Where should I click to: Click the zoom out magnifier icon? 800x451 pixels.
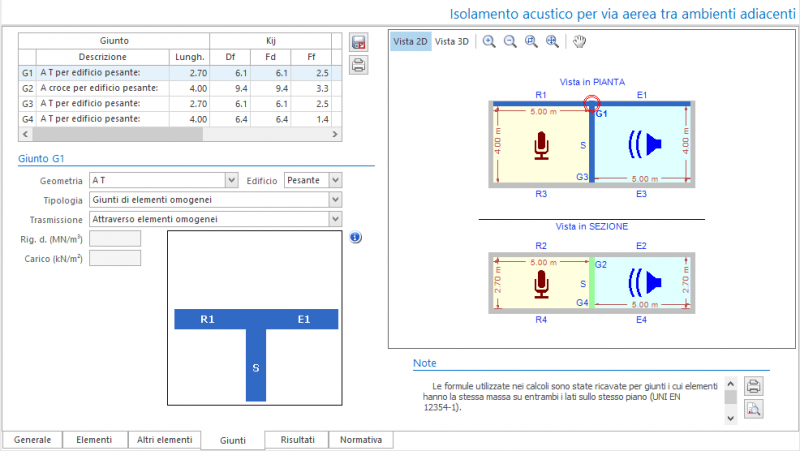[510, 41]
